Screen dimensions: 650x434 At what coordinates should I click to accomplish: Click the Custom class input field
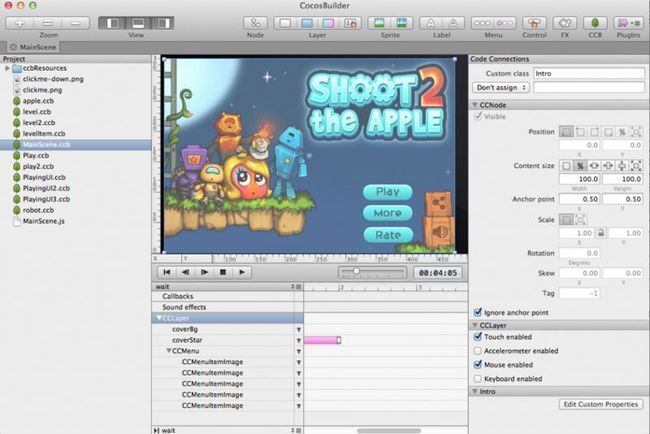coord(589,73)
